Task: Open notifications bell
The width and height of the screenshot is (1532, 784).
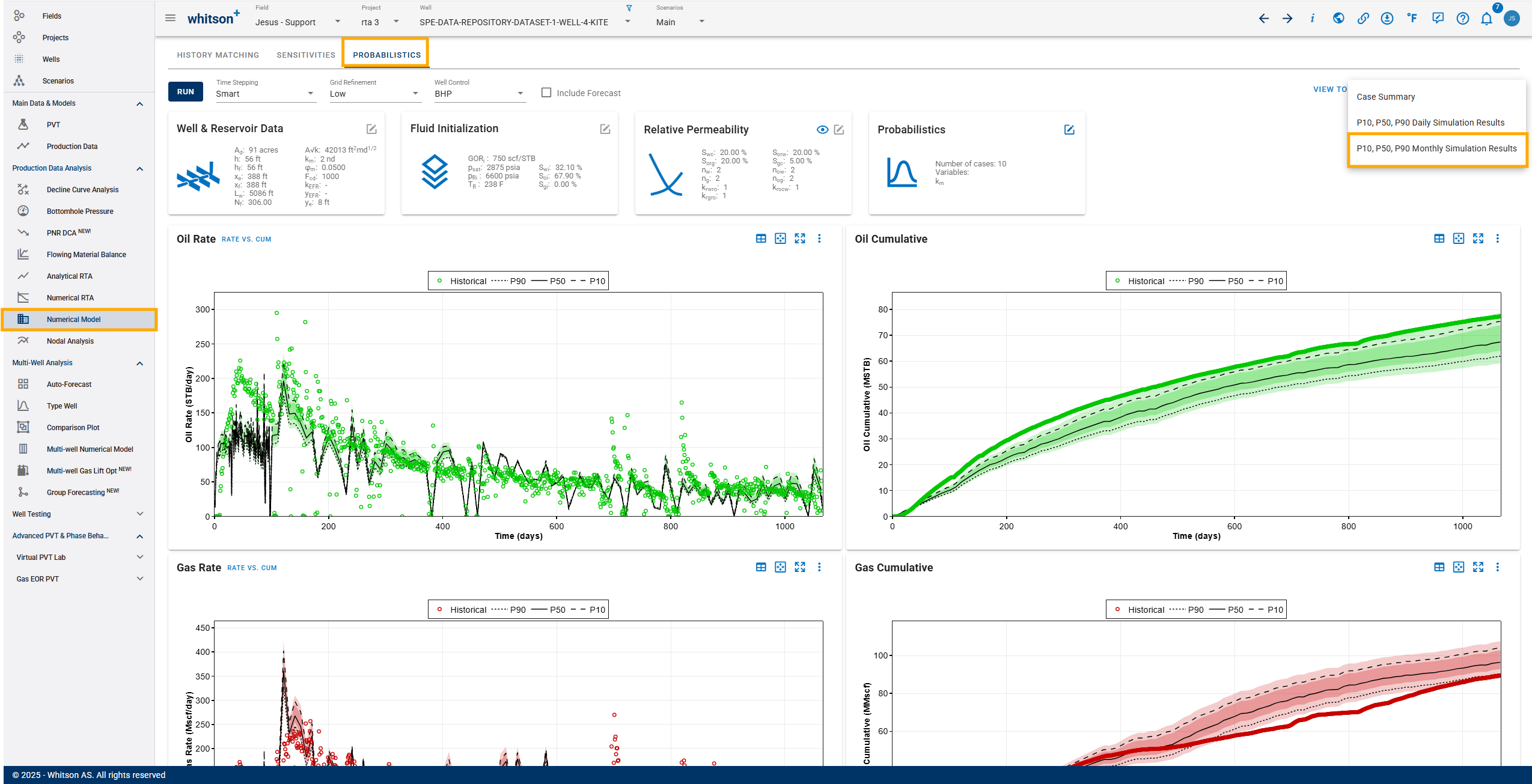Action: point(1486,19)
